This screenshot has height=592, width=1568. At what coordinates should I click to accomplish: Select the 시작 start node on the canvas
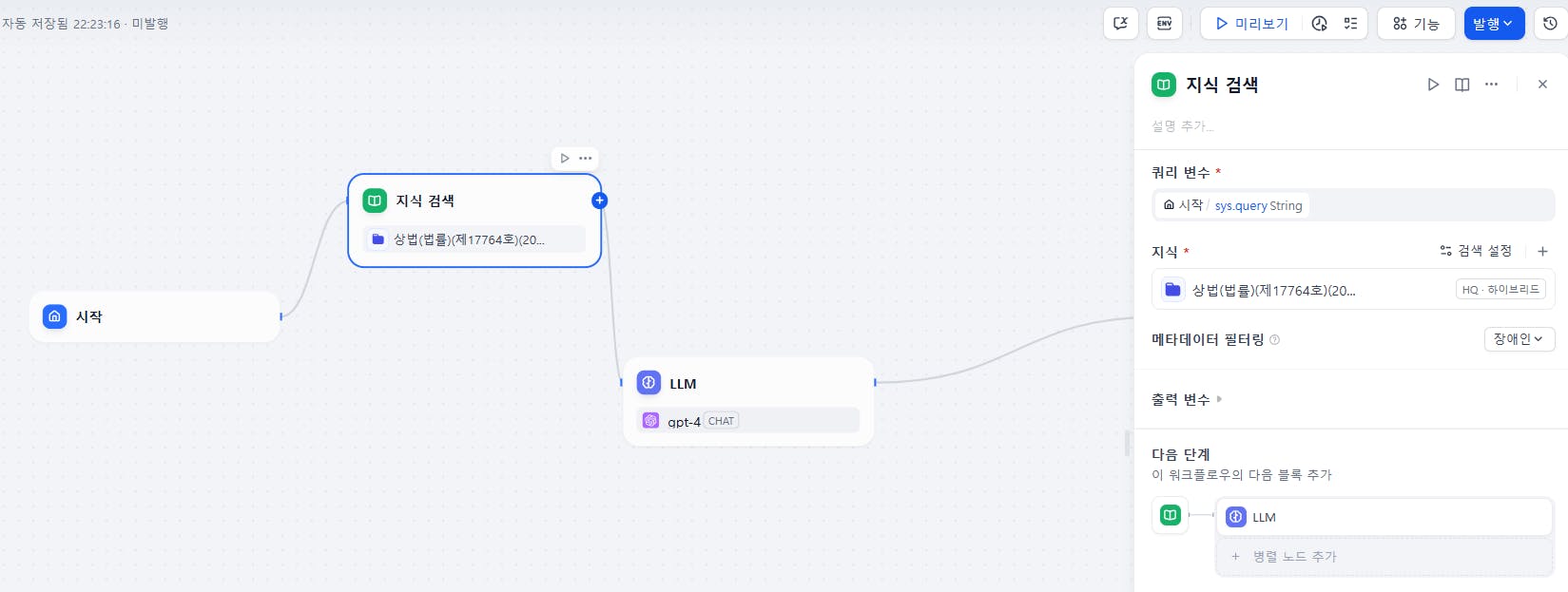pyautogui.click(x=155, y=316)
